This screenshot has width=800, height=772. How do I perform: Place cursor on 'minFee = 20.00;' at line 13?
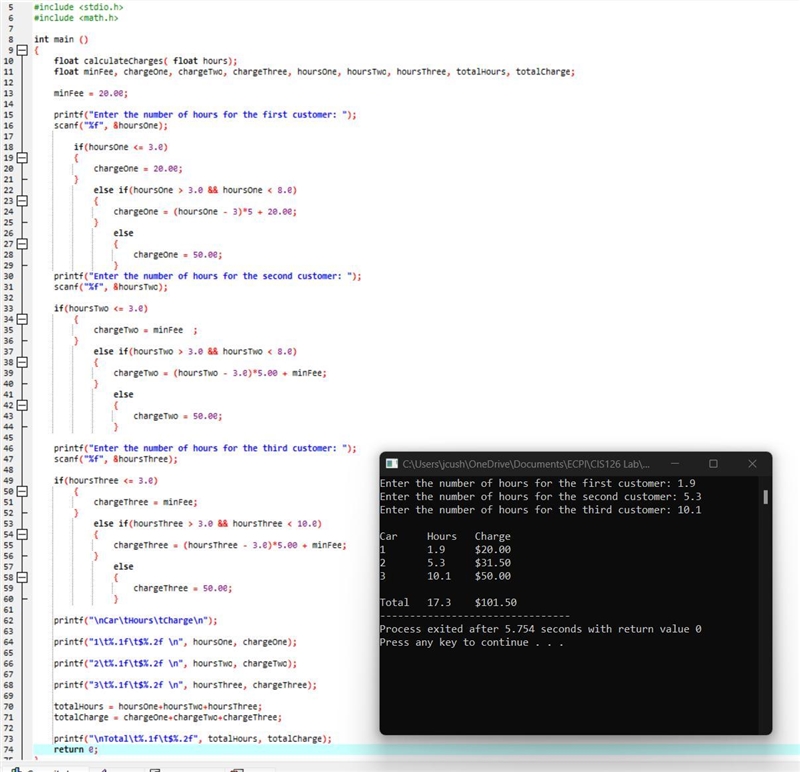pos(91,93)
